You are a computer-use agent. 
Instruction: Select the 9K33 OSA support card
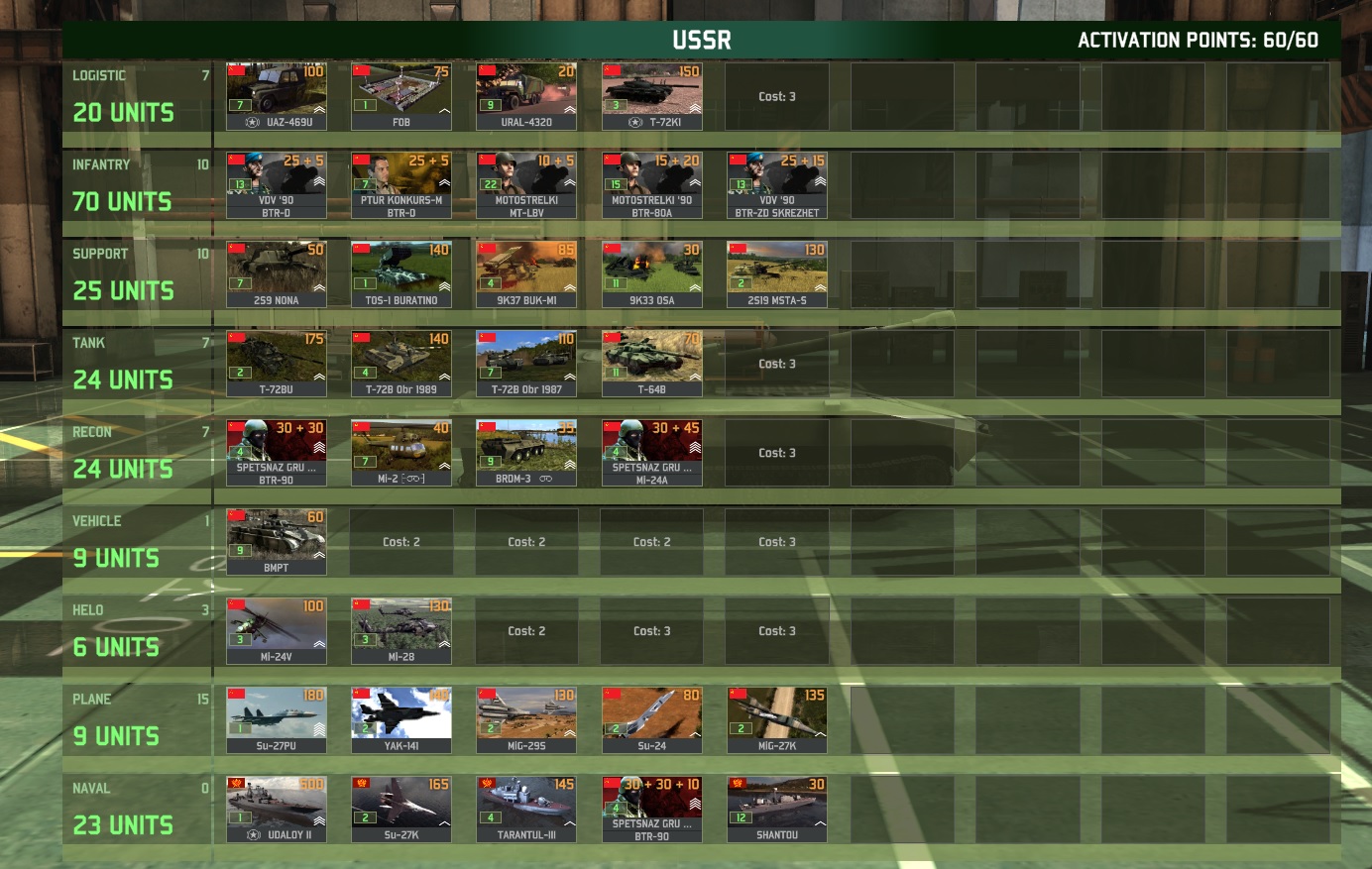[651, 272]
